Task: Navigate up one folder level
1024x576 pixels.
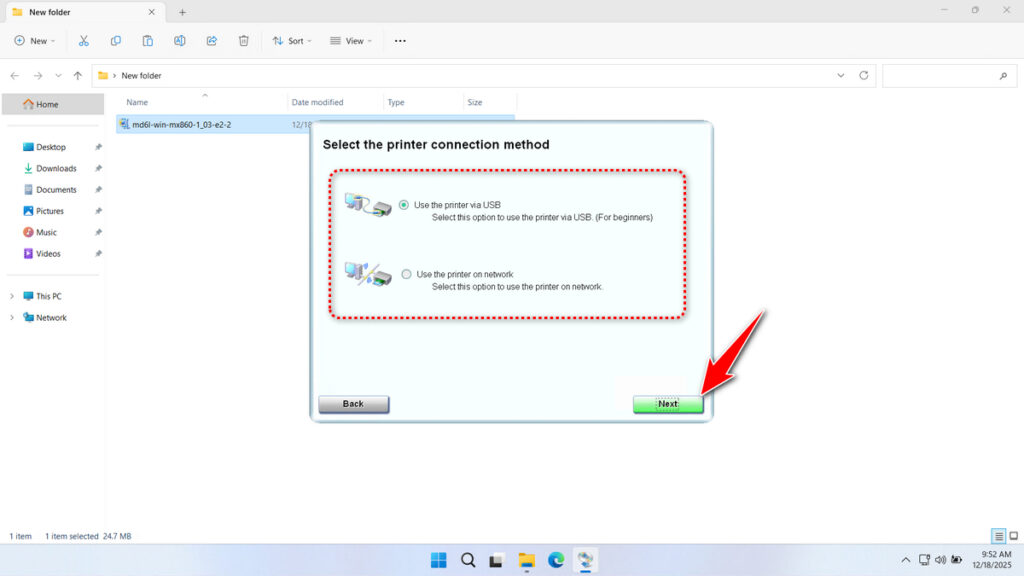Action: [78, 76]
